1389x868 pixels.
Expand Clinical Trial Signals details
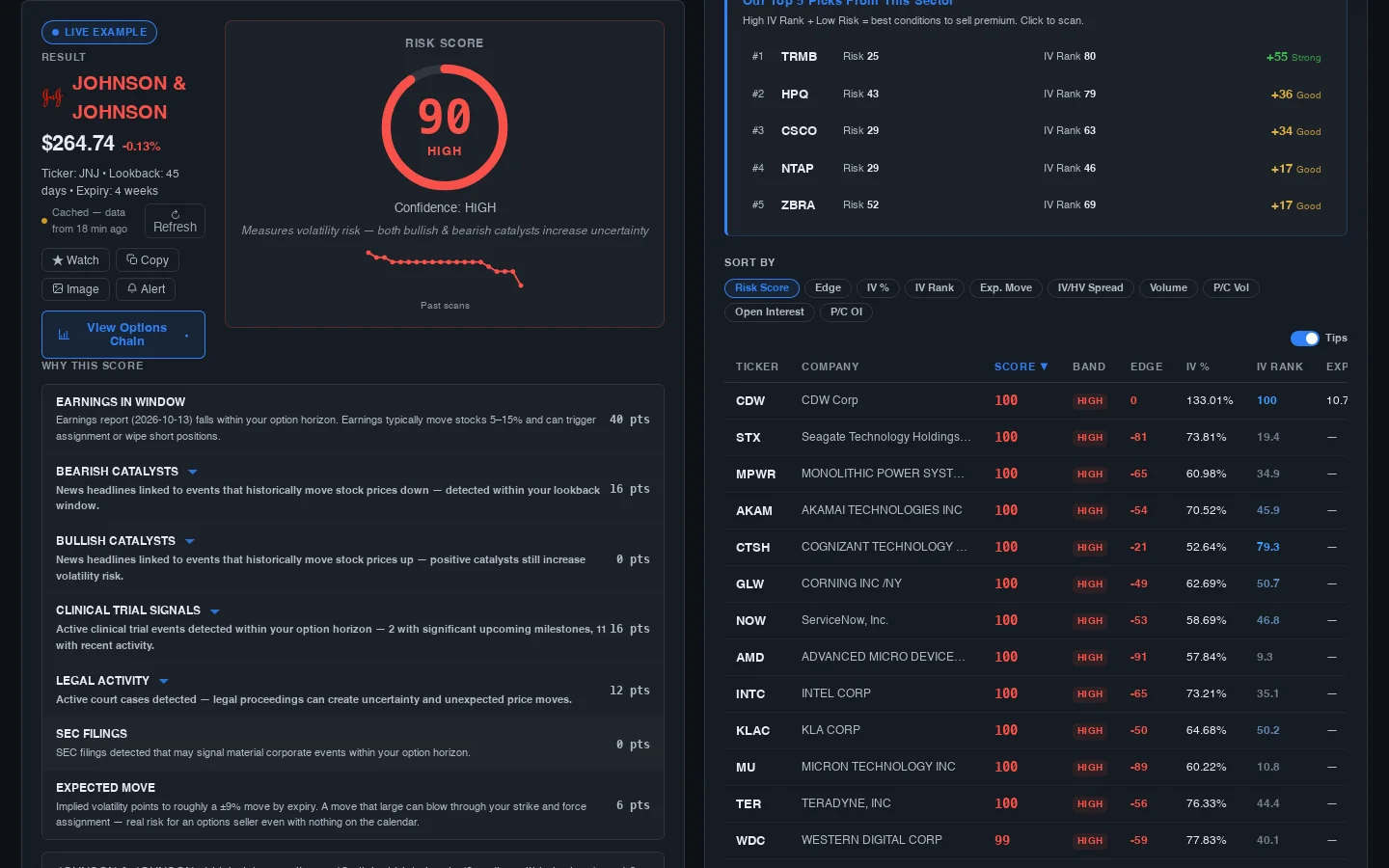click(214, 611)
